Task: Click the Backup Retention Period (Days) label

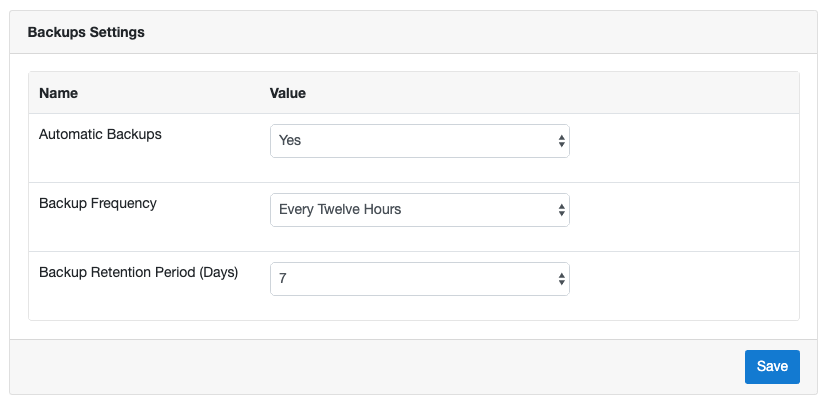Action: (x=139, y=273)
